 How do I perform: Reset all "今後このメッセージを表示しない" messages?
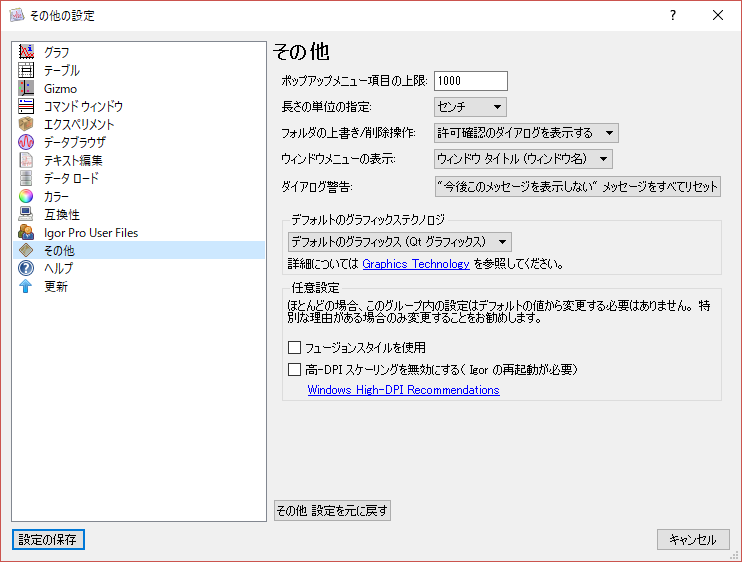[x=578, y=186]
